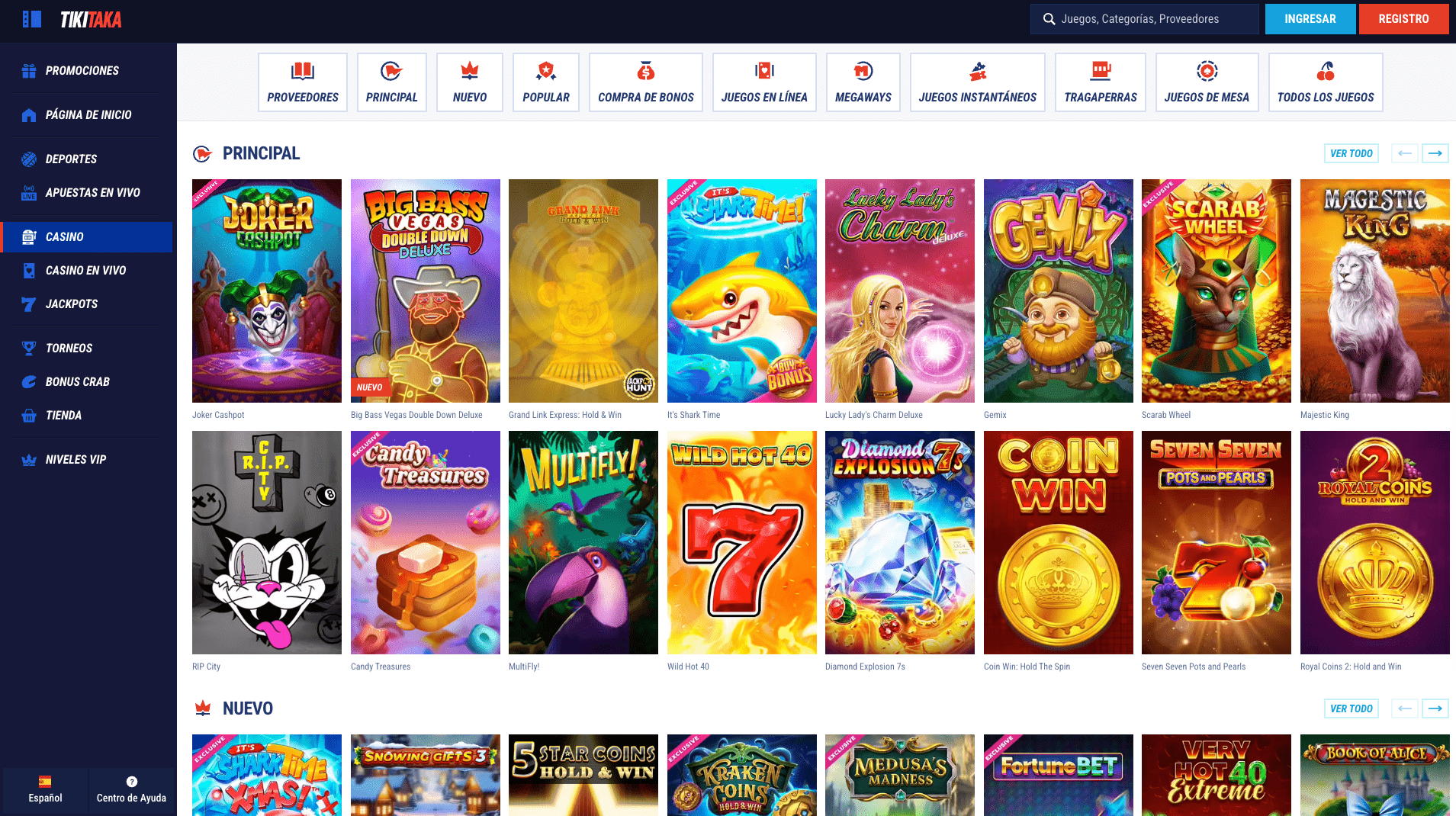
Task: Click the Principal section flag icon
Action: tap(202, 154)
